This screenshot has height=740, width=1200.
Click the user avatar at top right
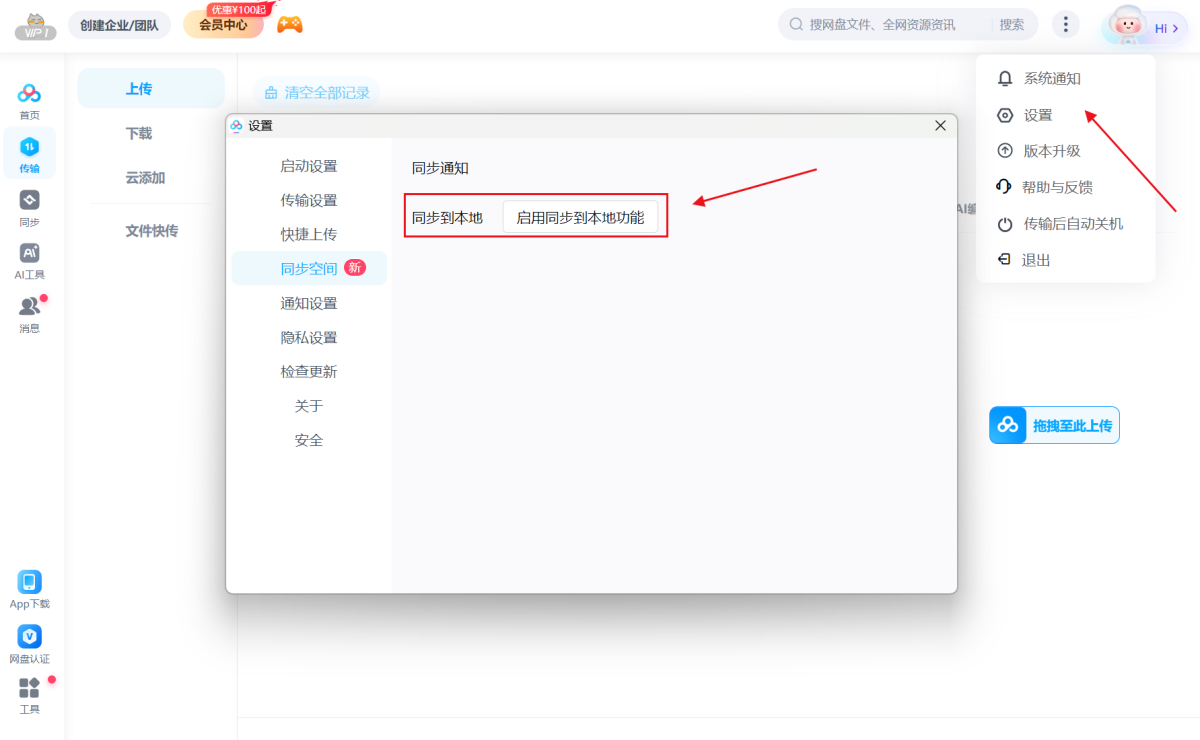1126,25
